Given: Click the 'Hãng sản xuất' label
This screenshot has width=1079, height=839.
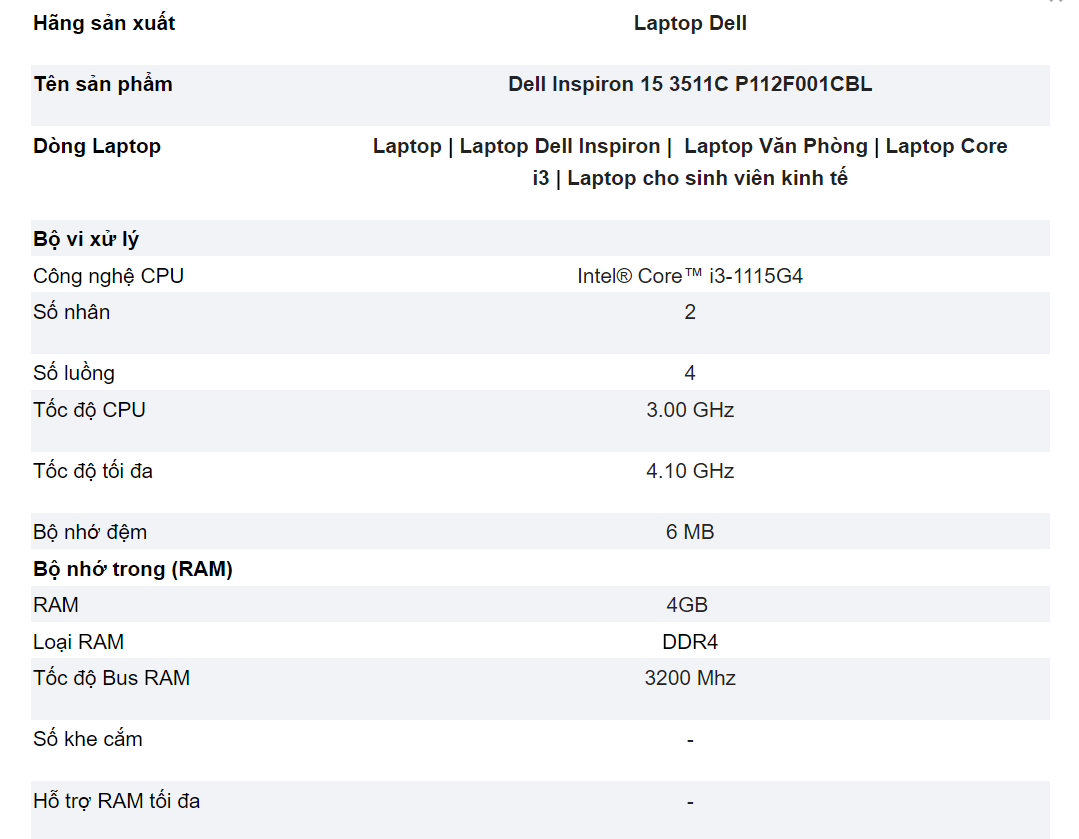Looking at the screenshot, I should 104,23.
